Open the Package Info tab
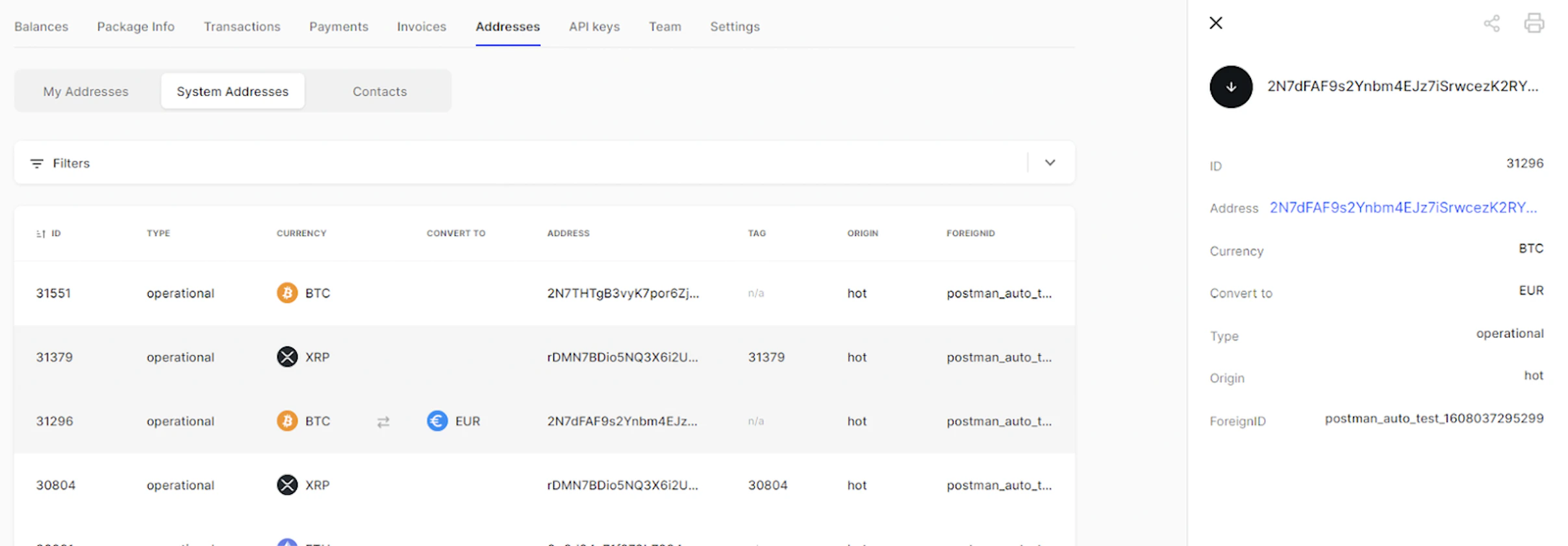This screenshot has height=546, width=1568. [136, 27]
